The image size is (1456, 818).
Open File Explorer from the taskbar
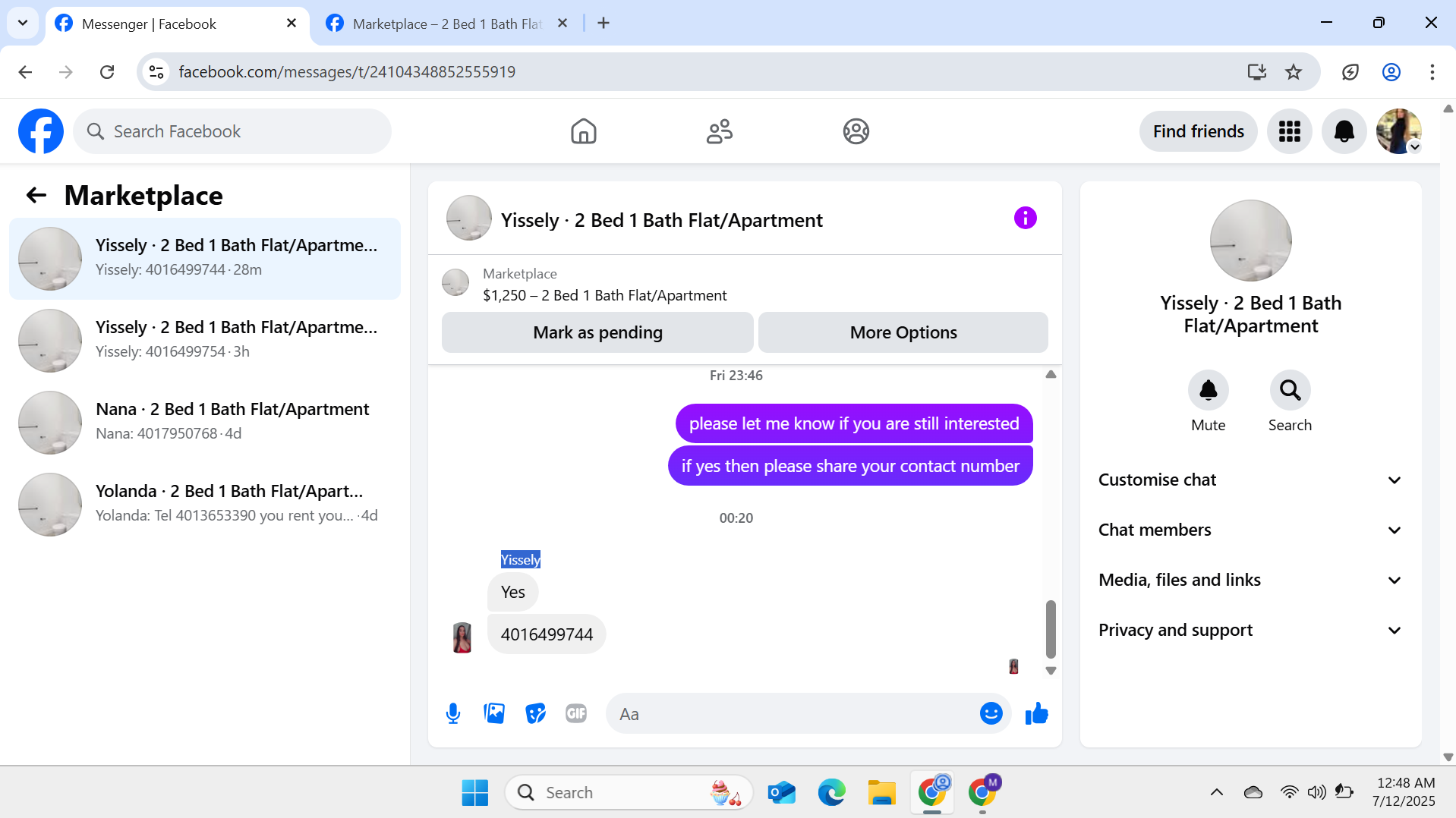[x=881, y=793]
